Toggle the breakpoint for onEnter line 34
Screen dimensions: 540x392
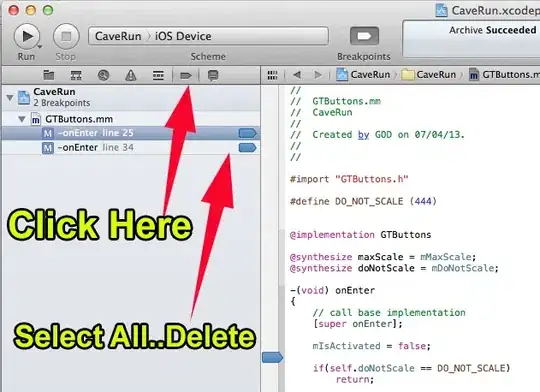point(248,148)
